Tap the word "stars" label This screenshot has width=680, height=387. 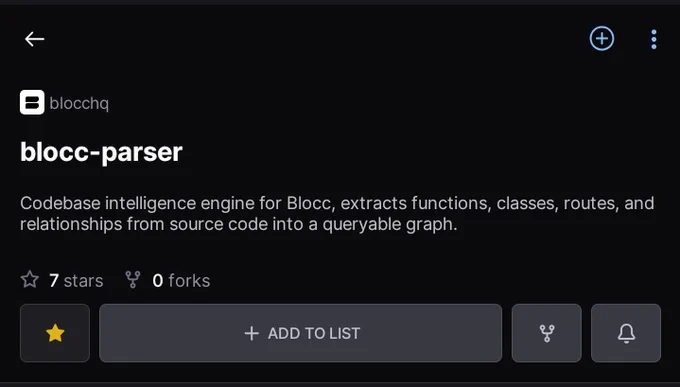click(x=83, y=281)
